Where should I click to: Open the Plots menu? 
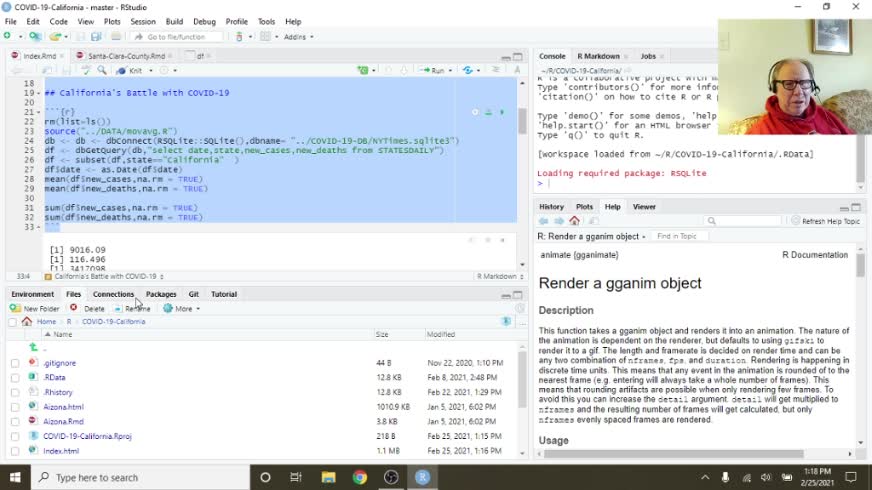click(x=112, y=22)
